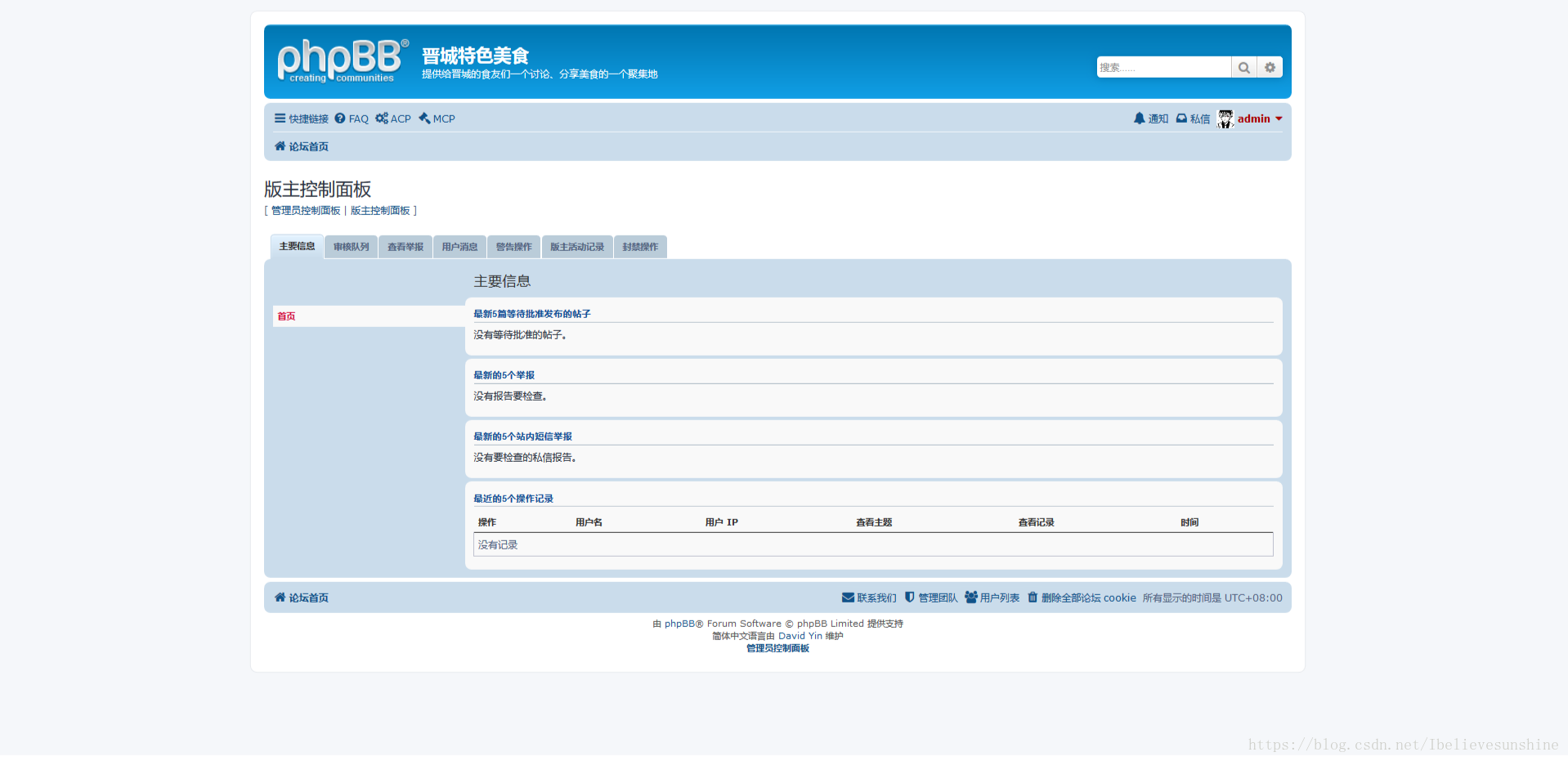Screen dimensions: 1568x761
Task: Open the search settings gear icon
Action: click(x=1270, y=67)
